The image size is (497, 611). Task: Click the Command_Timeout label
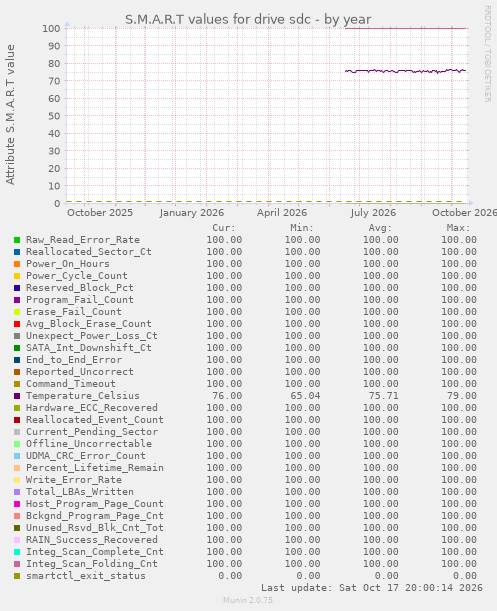[x=71, y=384]
